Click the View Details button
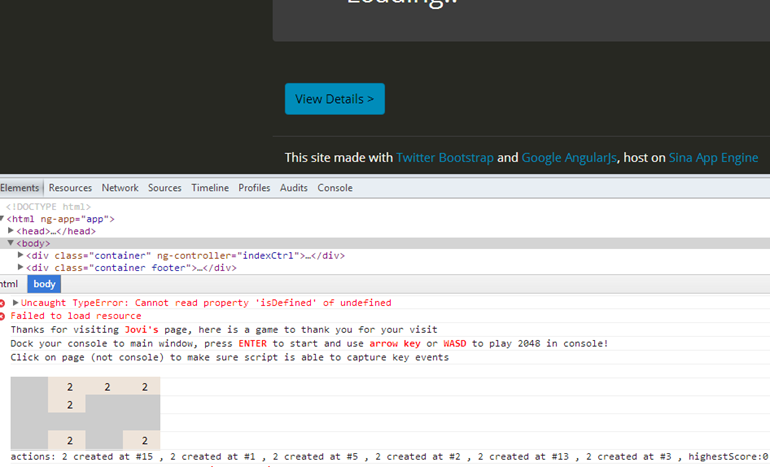Image resolution: width=770 pixels, height=467 pixels. tap(334, 99)
